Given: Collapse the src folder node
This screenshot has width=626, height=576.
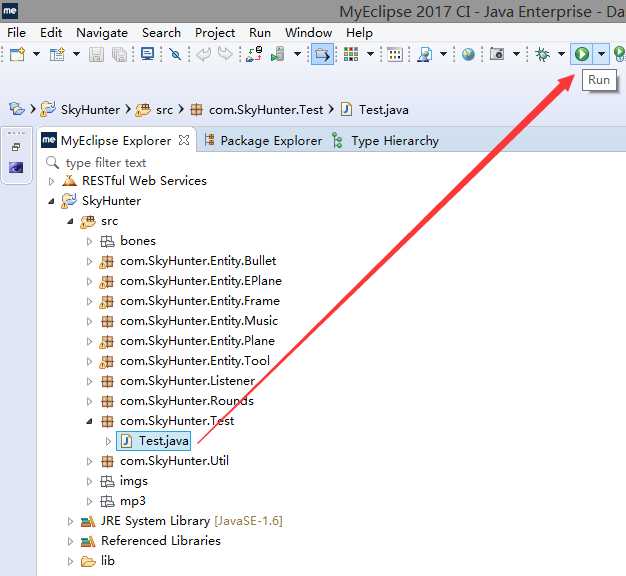Looking at the screenshot, I should [70, 222].
